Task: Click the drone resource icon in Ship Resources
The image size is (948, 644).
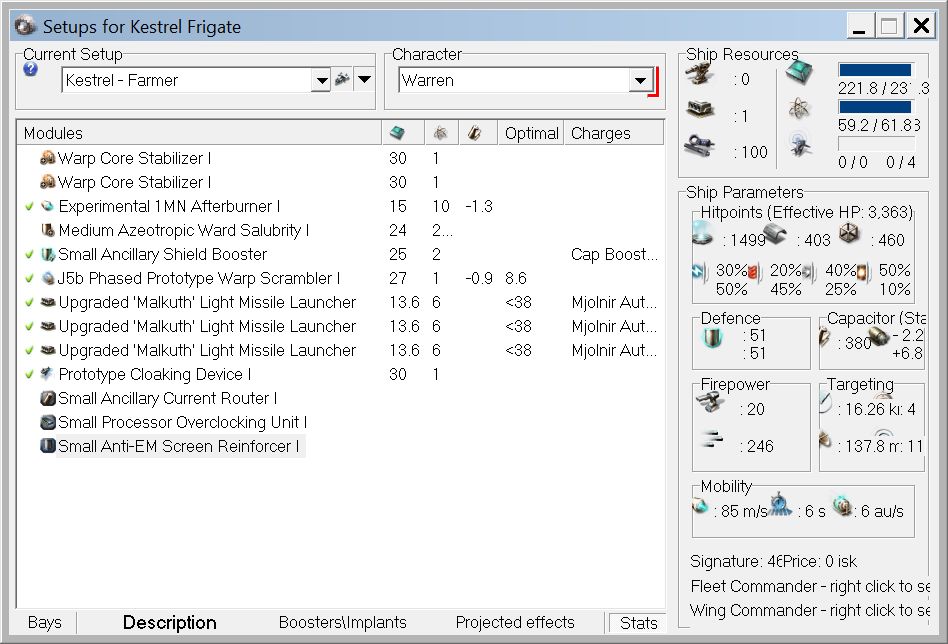Action: point(800,146)
